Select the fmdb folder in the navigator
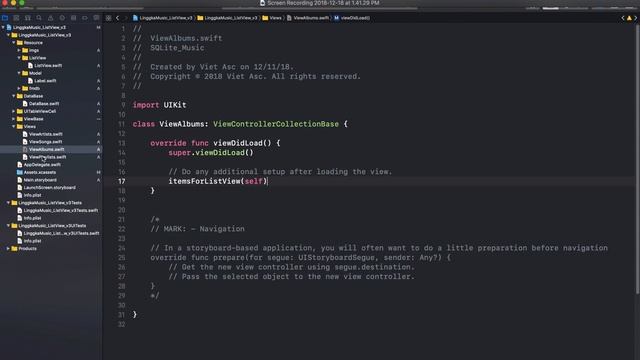The height and width of the screenshot is (360, 640). click(34, 88)
